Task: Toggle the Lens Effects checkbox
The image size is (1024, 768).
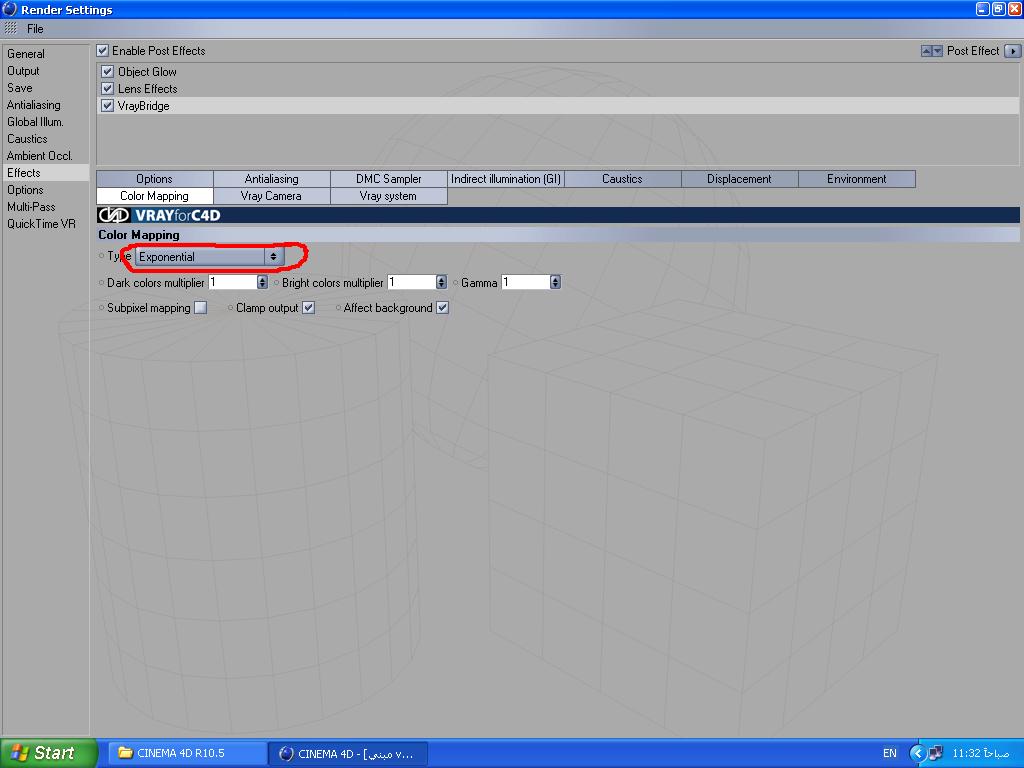Action: (108, 88)
